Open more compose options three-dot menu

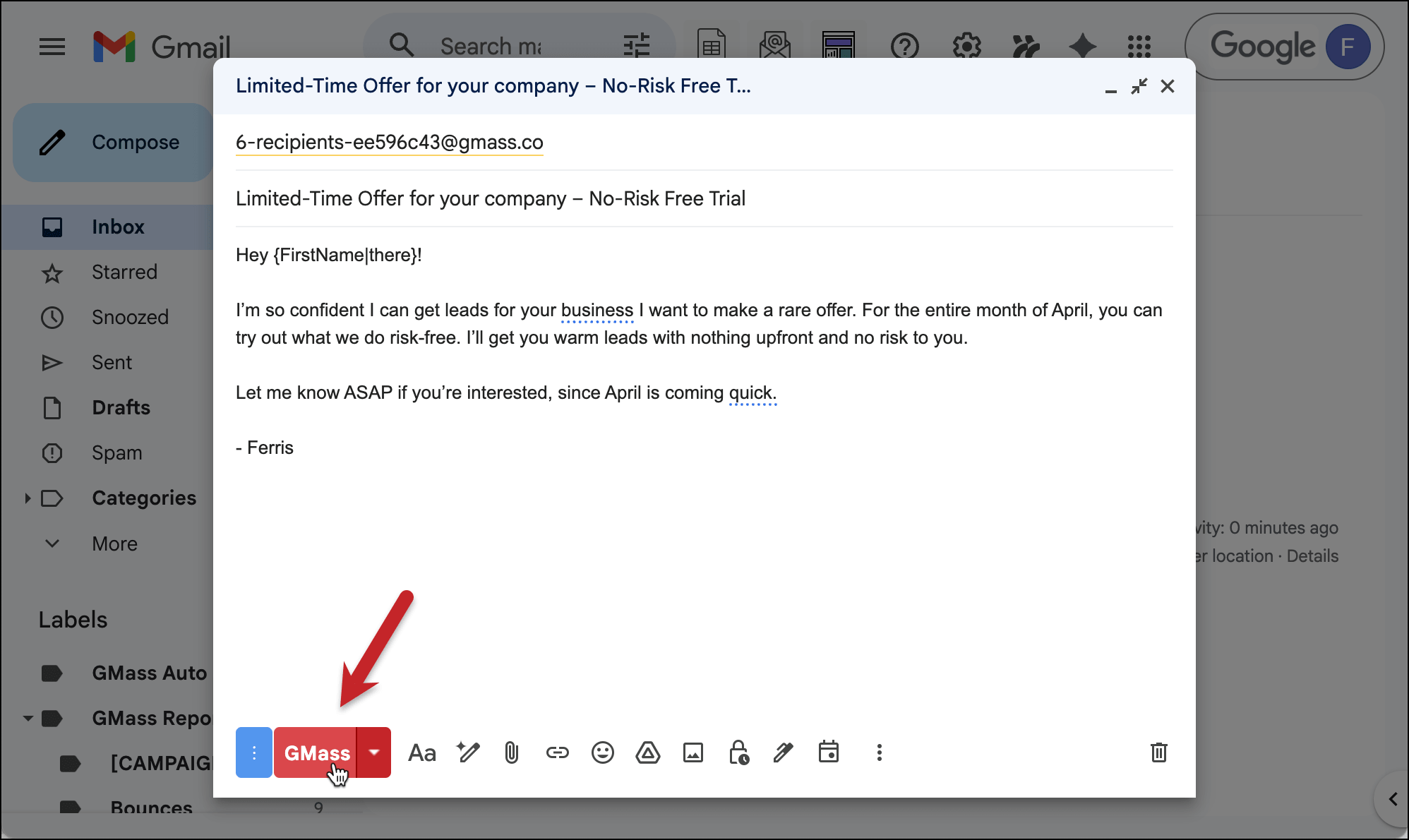coord(879,752)
